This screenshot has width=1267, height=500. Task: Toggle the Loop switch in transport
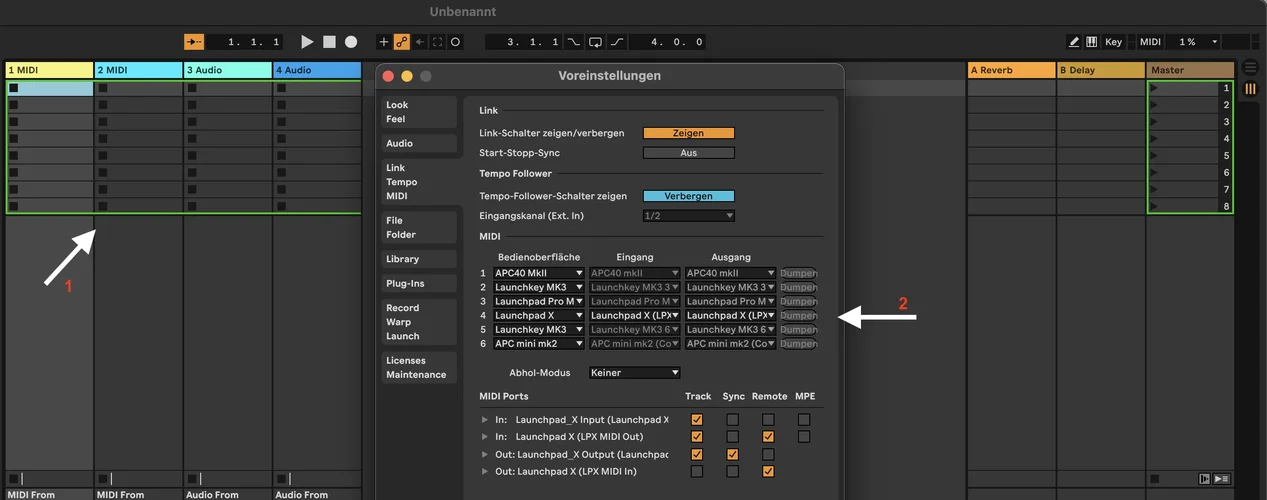pyautogui.click(x=595, y=42)
